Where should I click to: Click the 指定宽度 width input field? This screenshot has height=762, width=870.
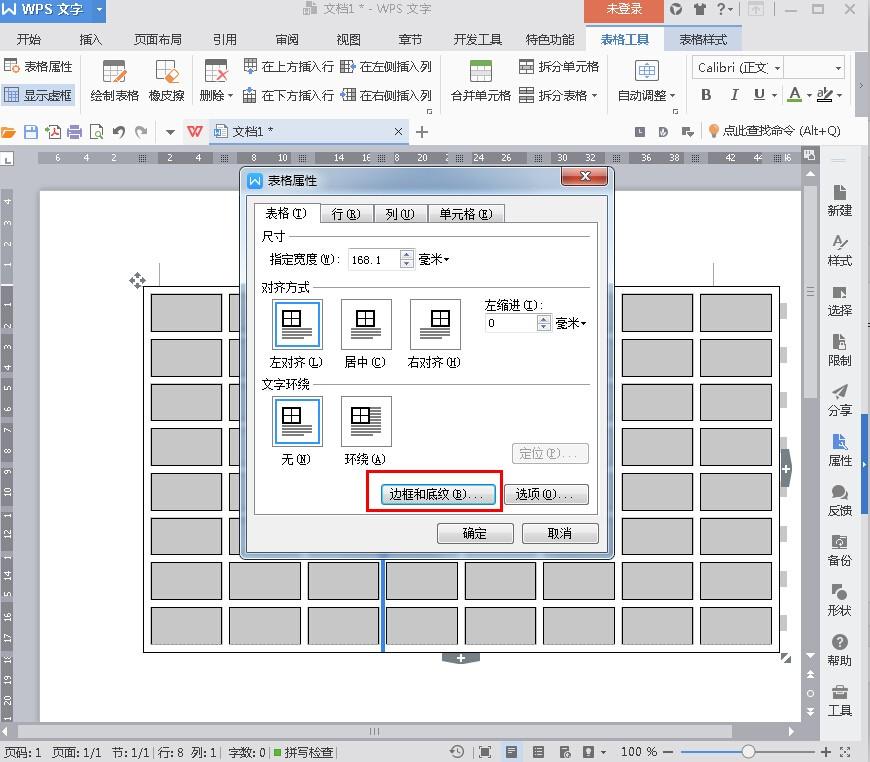(373, 259)
